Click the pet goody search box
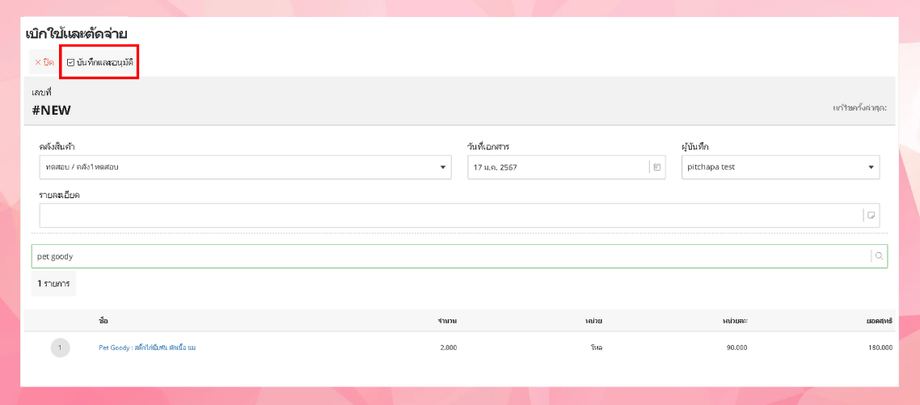Screen dimensions: 920x405 coord(459,256)
